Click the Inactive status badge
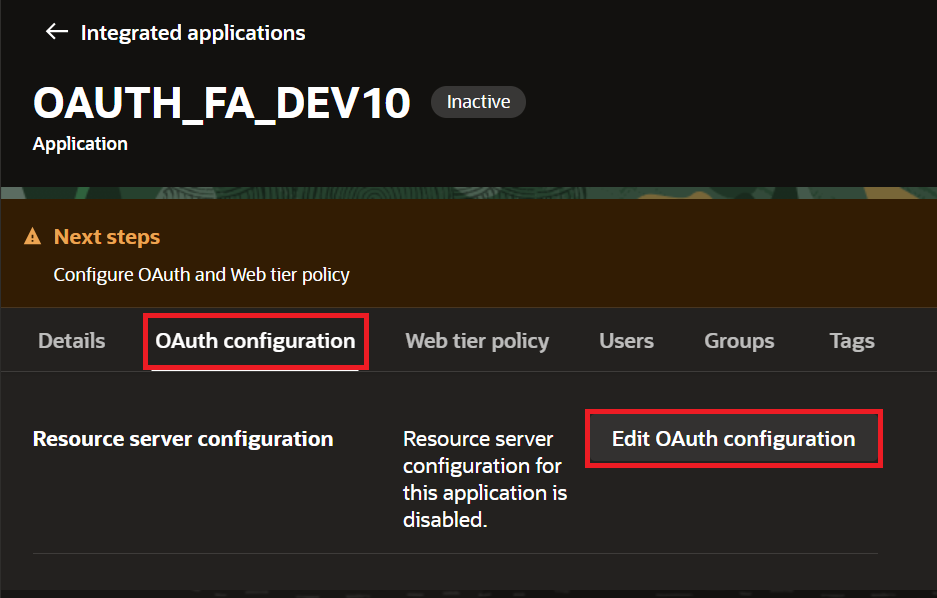 [478, 102]
